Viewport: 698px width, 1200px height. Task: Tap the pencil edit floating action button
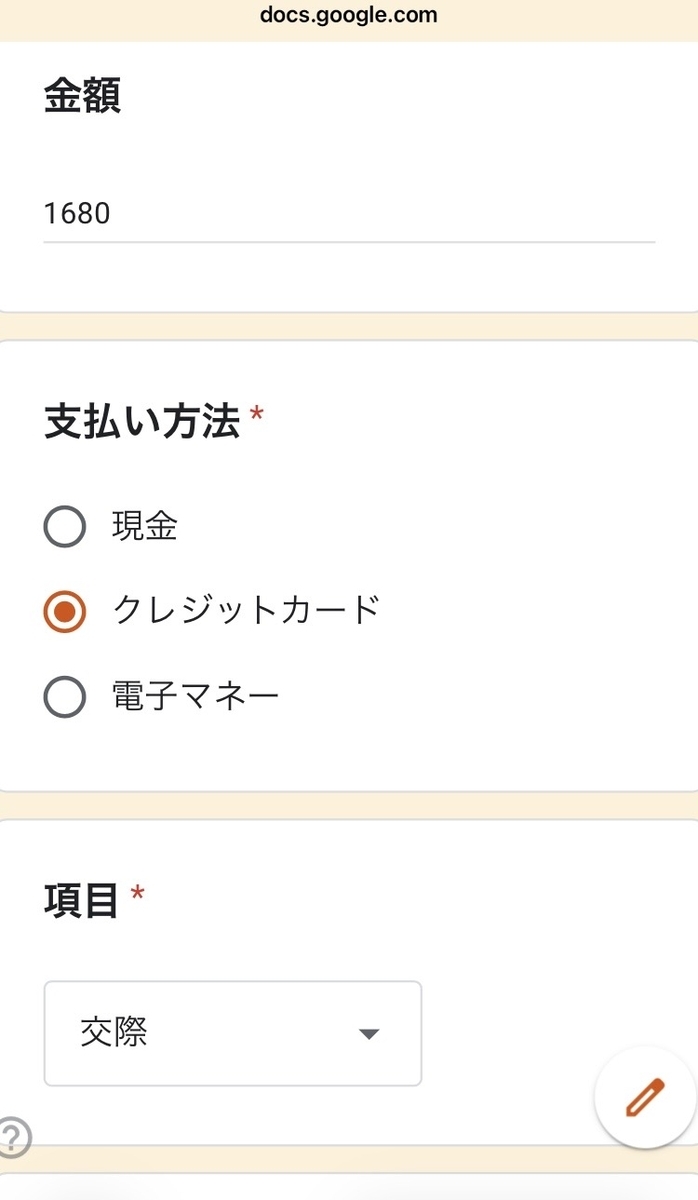pos(644,1097)
